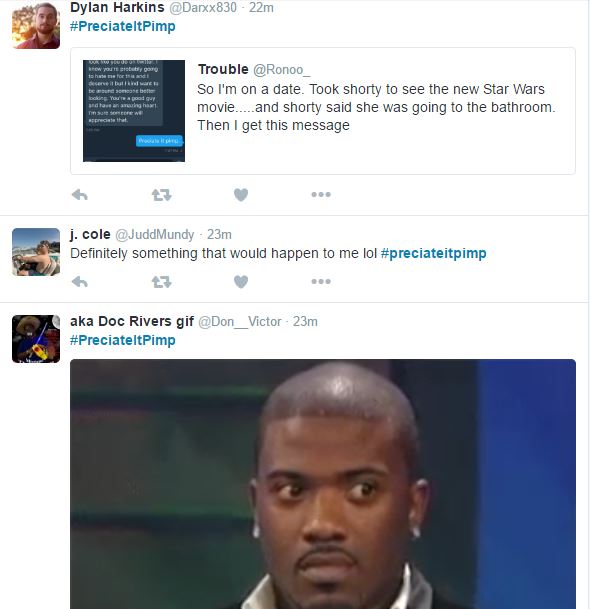Viewport: 590px width, 609px height.
Task: Retweet Dylan Harkins' tweet
Action: (162, 195)
